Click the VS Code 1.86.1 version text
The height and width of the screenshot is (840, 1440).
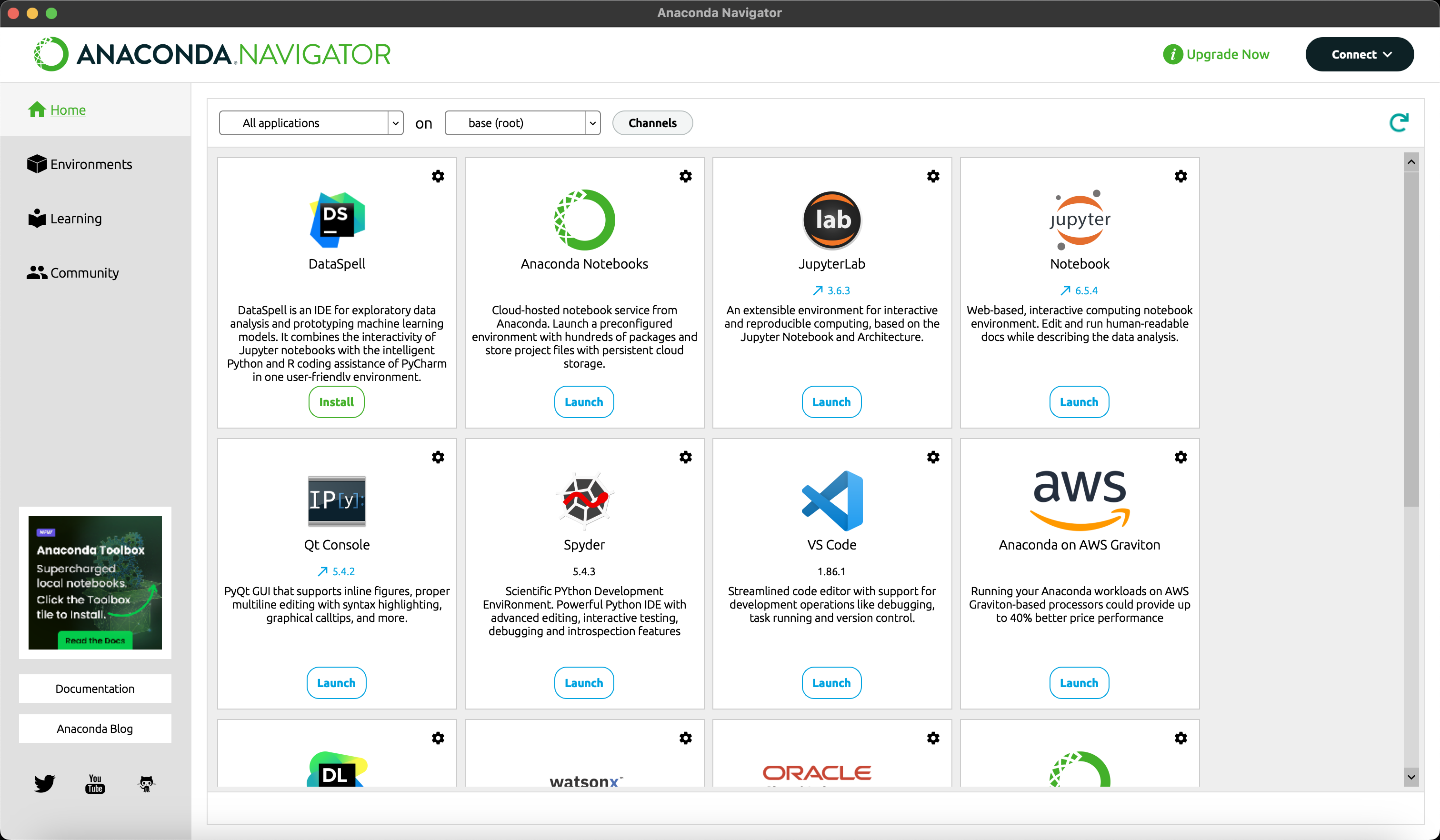tap(831, 571)
